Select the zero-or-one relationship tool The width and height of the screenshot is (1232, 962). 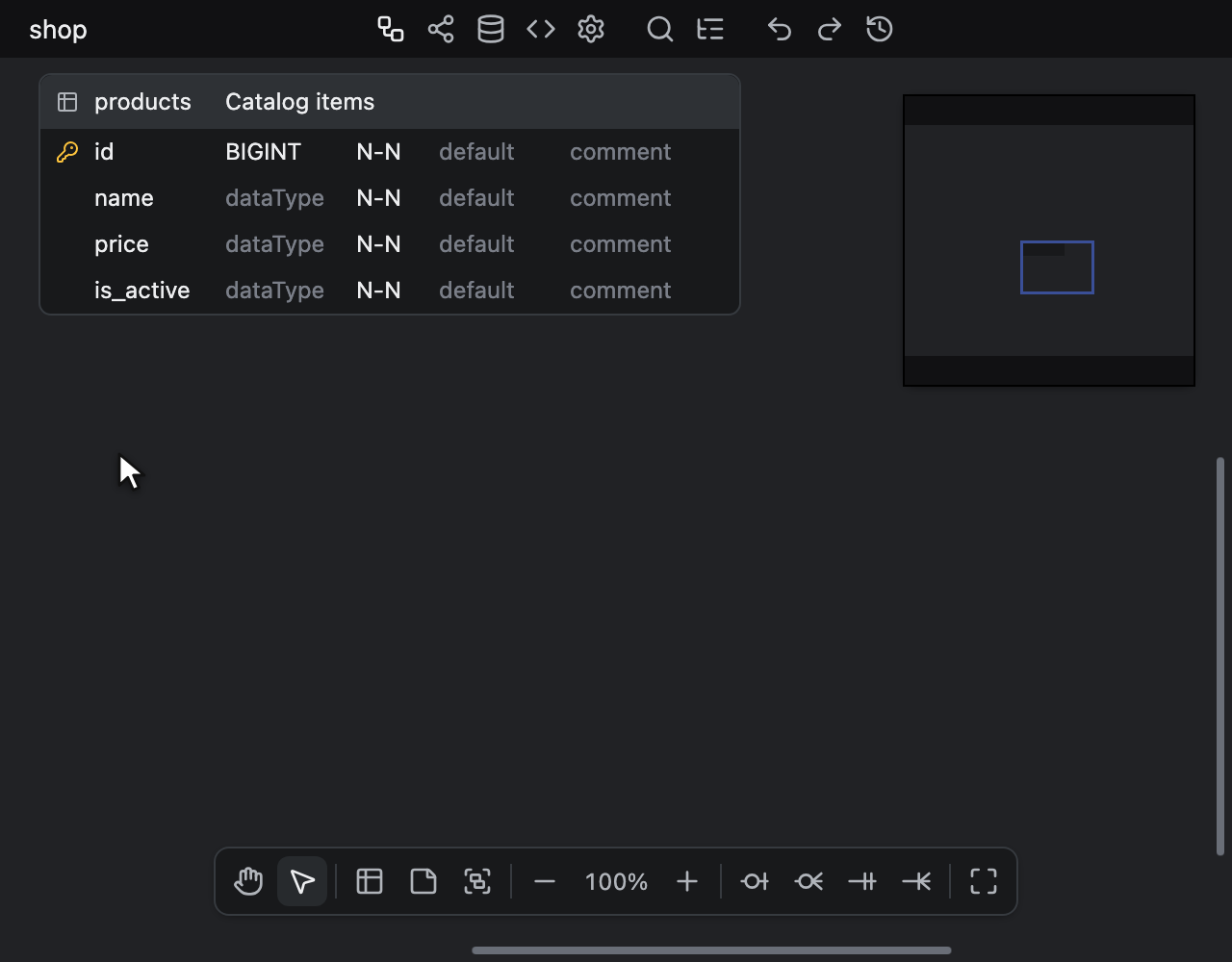click(x=755, y=881)
